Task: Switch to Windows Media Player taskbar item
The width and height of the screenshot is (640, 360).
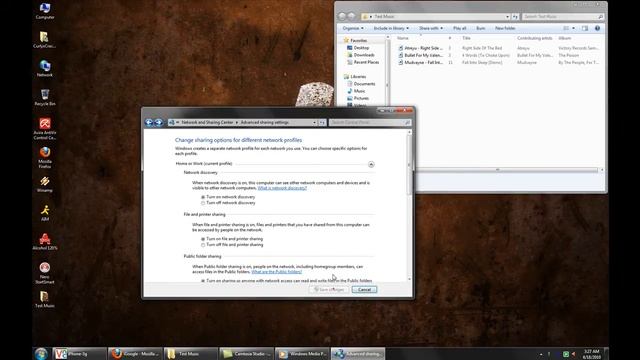Action: tap(302, 353)
